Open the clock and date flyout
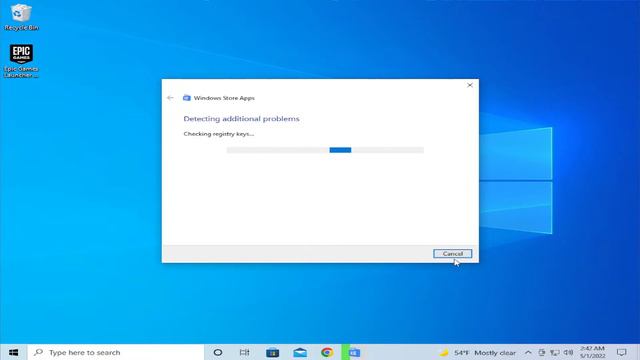The height and width of the screenshot is (360, 640). pyautogui.click(x=593, y=352)
